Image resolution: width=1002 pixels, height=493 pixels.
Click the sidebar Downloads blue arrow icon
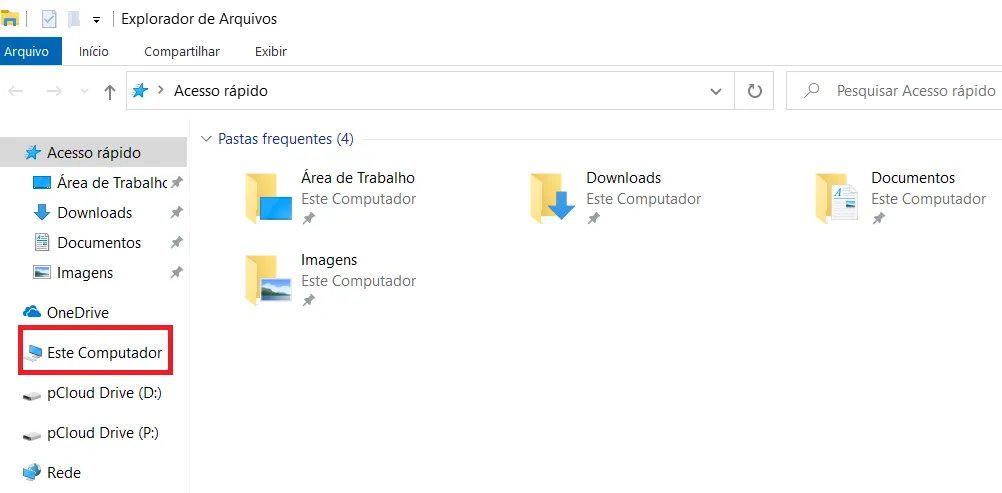(x=42, y=212)
